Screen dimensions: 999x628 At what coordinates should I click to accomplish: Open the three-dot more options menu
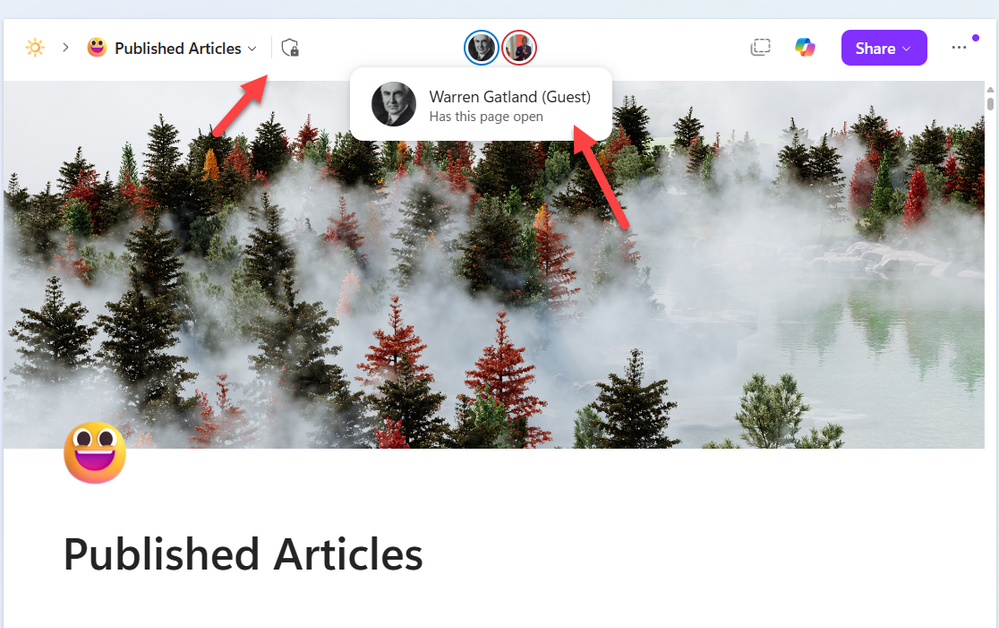tap(959, 48)
